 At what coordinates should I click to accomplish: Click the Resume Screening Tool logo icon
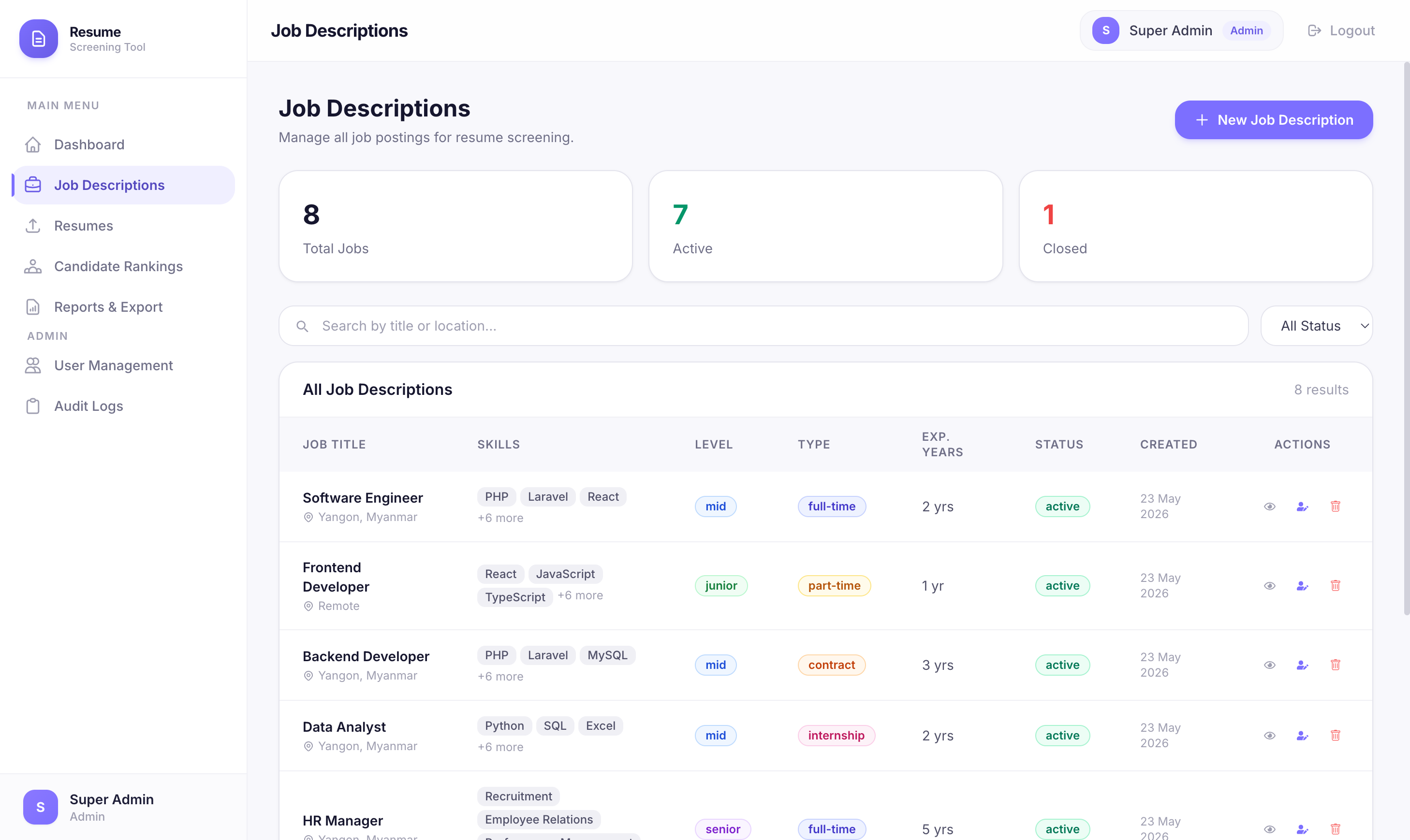(39, 39)
